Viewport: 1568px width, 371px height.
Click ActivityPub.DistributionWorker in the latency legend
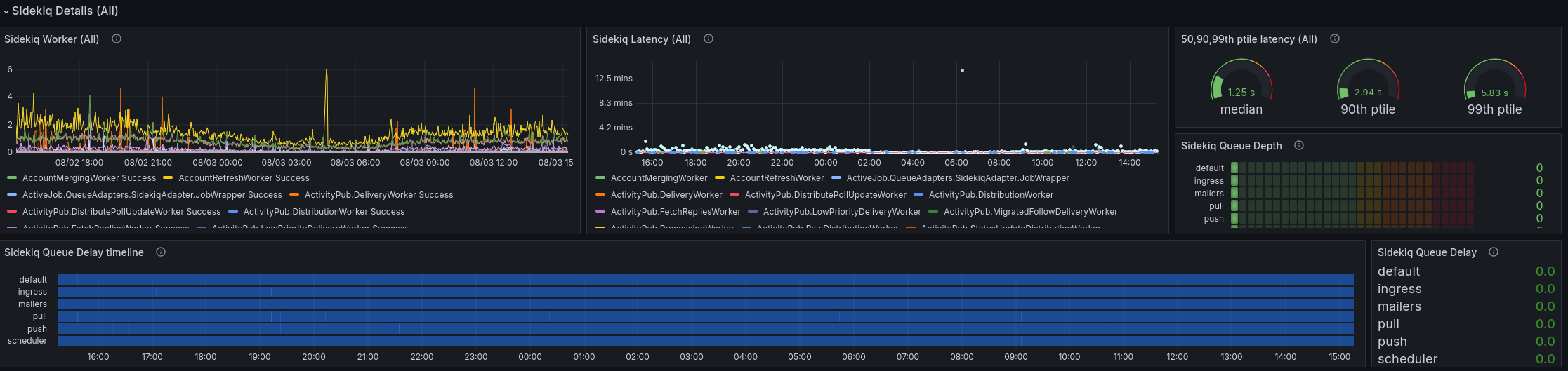(x=991, y=195)
